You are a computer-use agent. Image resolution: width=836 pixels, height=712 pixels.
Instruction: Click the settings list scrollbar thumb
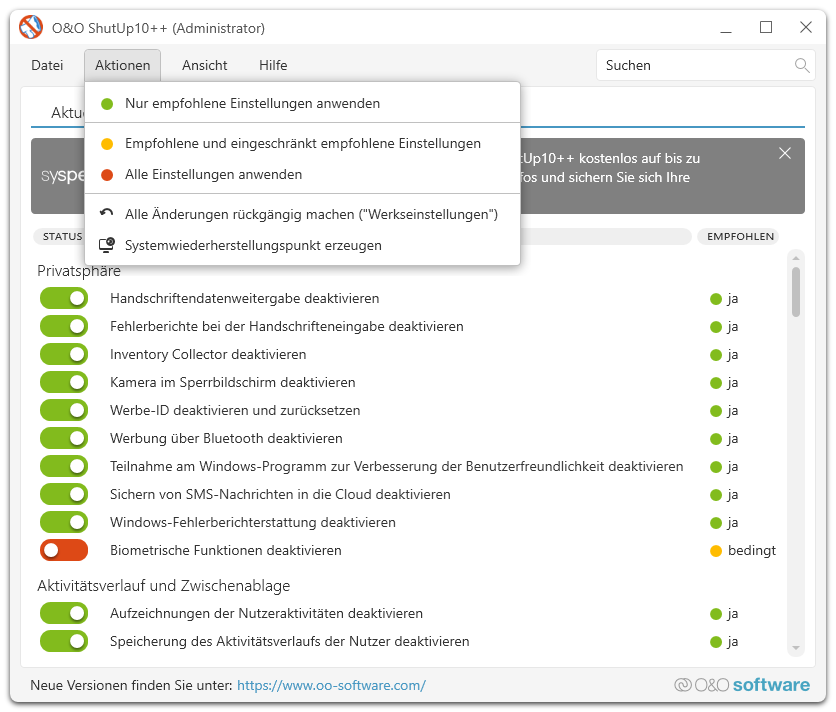point(796,292)
